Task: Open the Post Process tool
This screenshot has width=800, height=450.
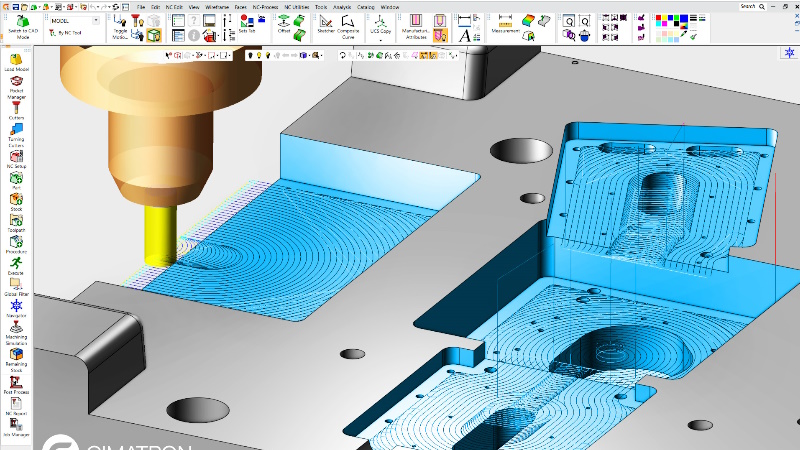Action: pyautogui.click(x=16, y=382)
